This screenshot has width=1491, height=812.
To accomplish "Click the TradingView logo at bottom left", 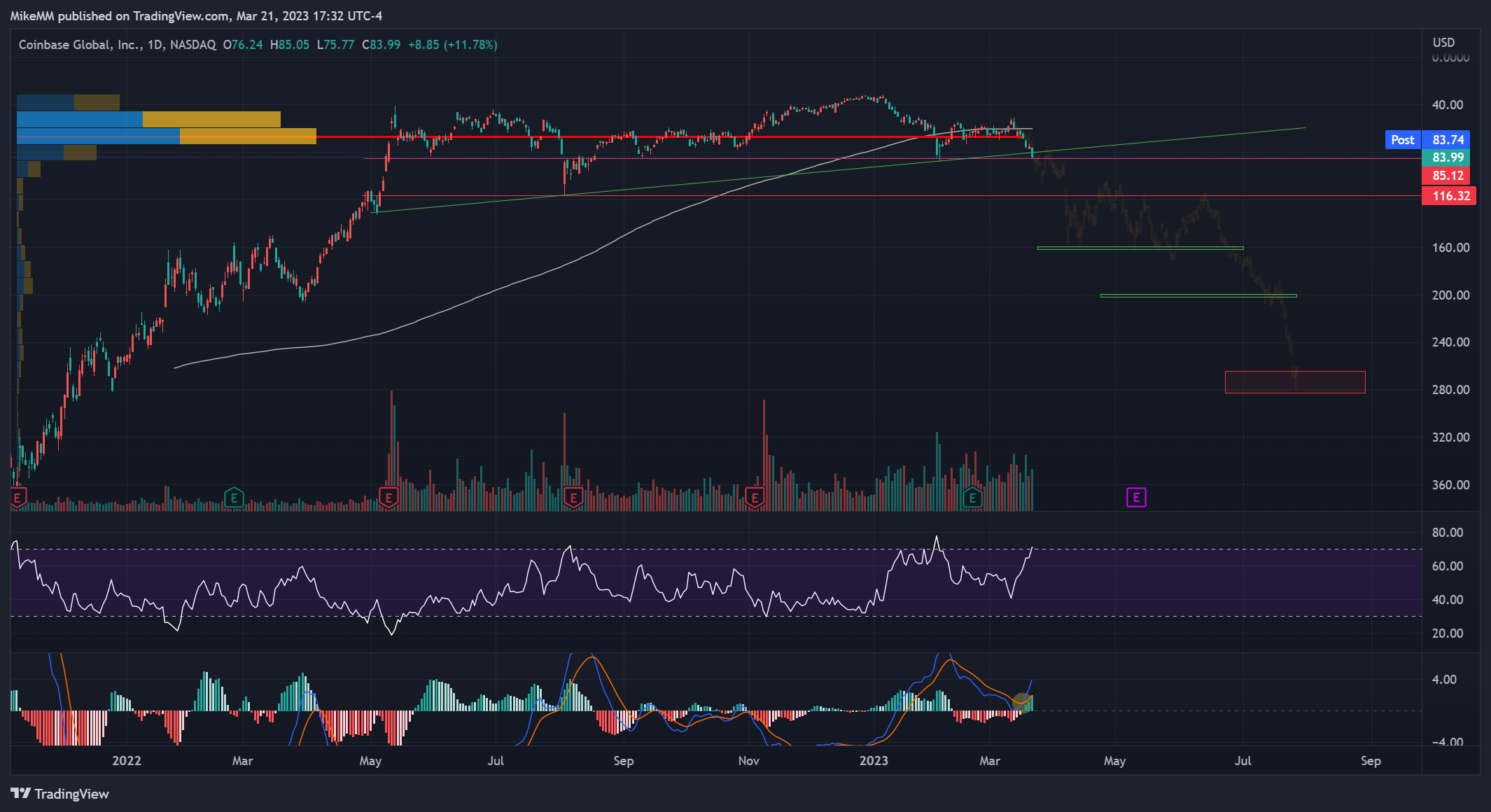I will click(x=60, y=794).
